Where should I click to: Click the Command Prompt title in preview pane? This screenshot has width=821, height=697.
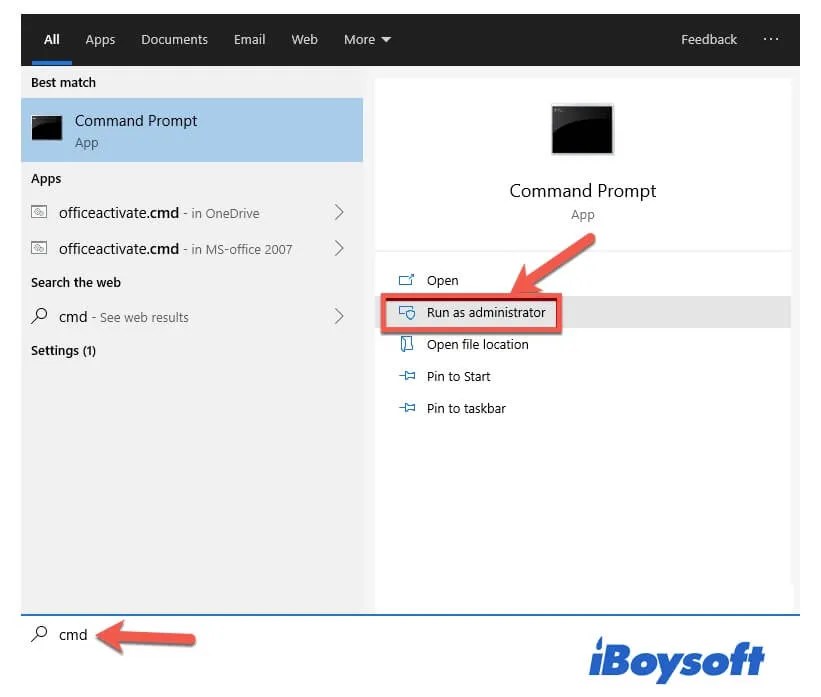(x=582, y=191)
